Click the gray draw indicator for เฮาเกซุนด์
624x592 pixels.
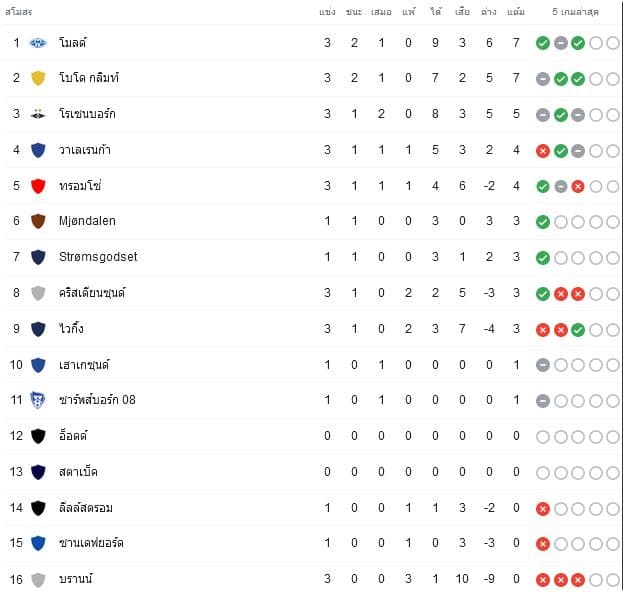point(543,365)
